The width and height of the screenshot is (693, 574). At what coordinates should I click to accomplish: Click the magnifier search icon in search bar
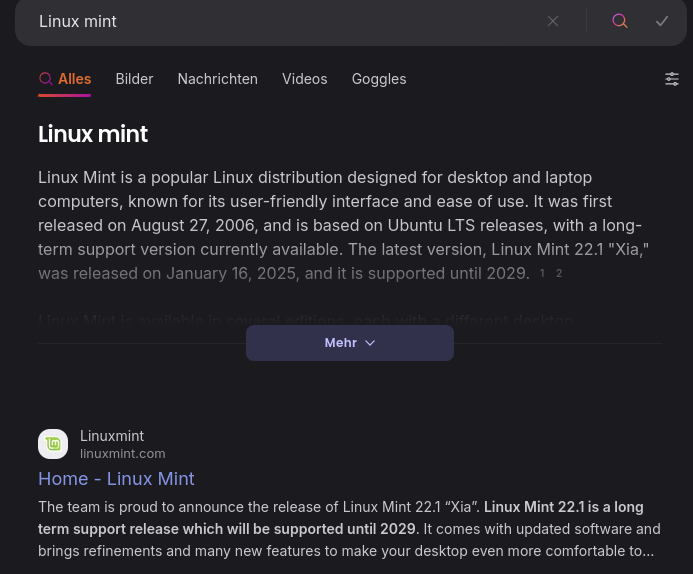coord(620,21)
